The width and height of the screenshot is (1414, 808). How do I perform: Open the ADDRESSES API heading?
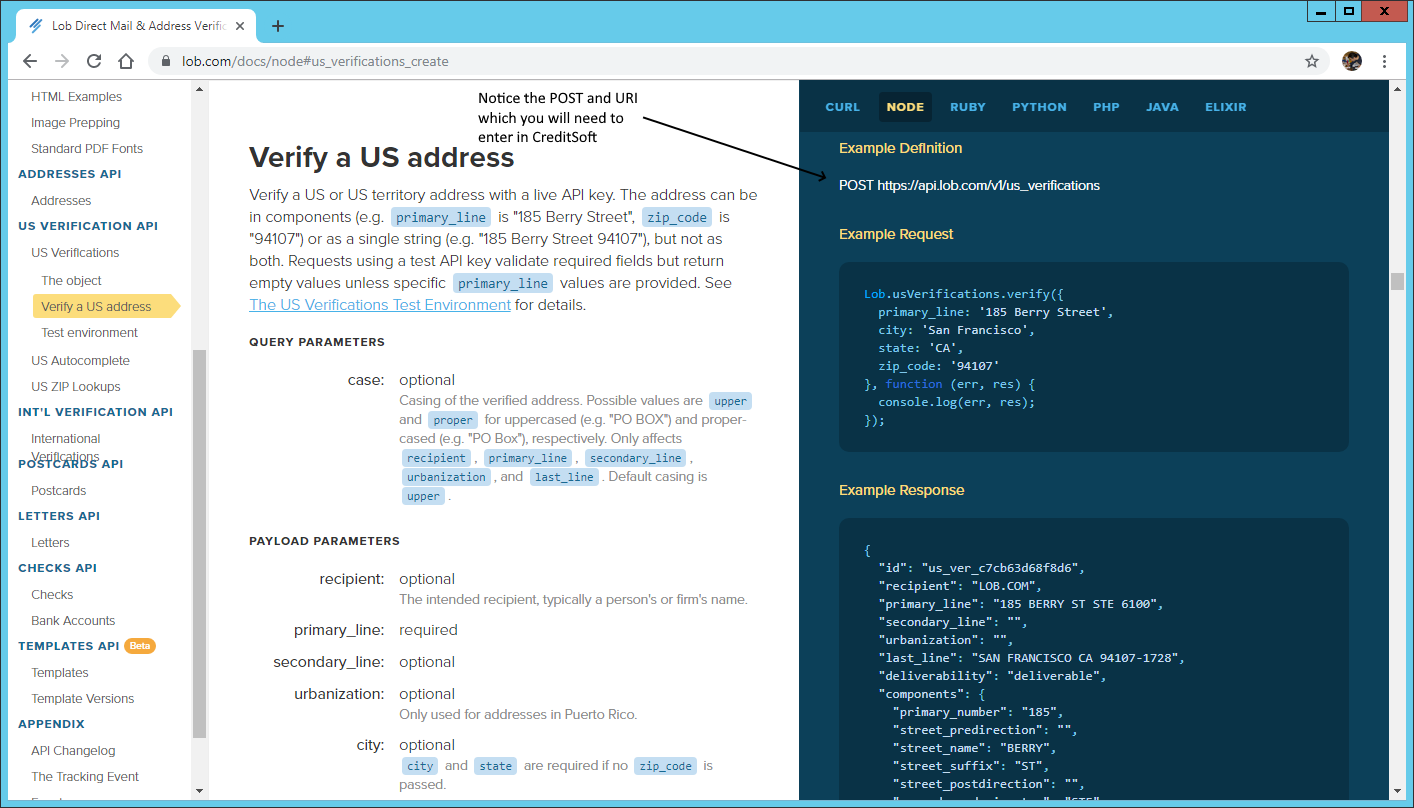tap(70, 174)
